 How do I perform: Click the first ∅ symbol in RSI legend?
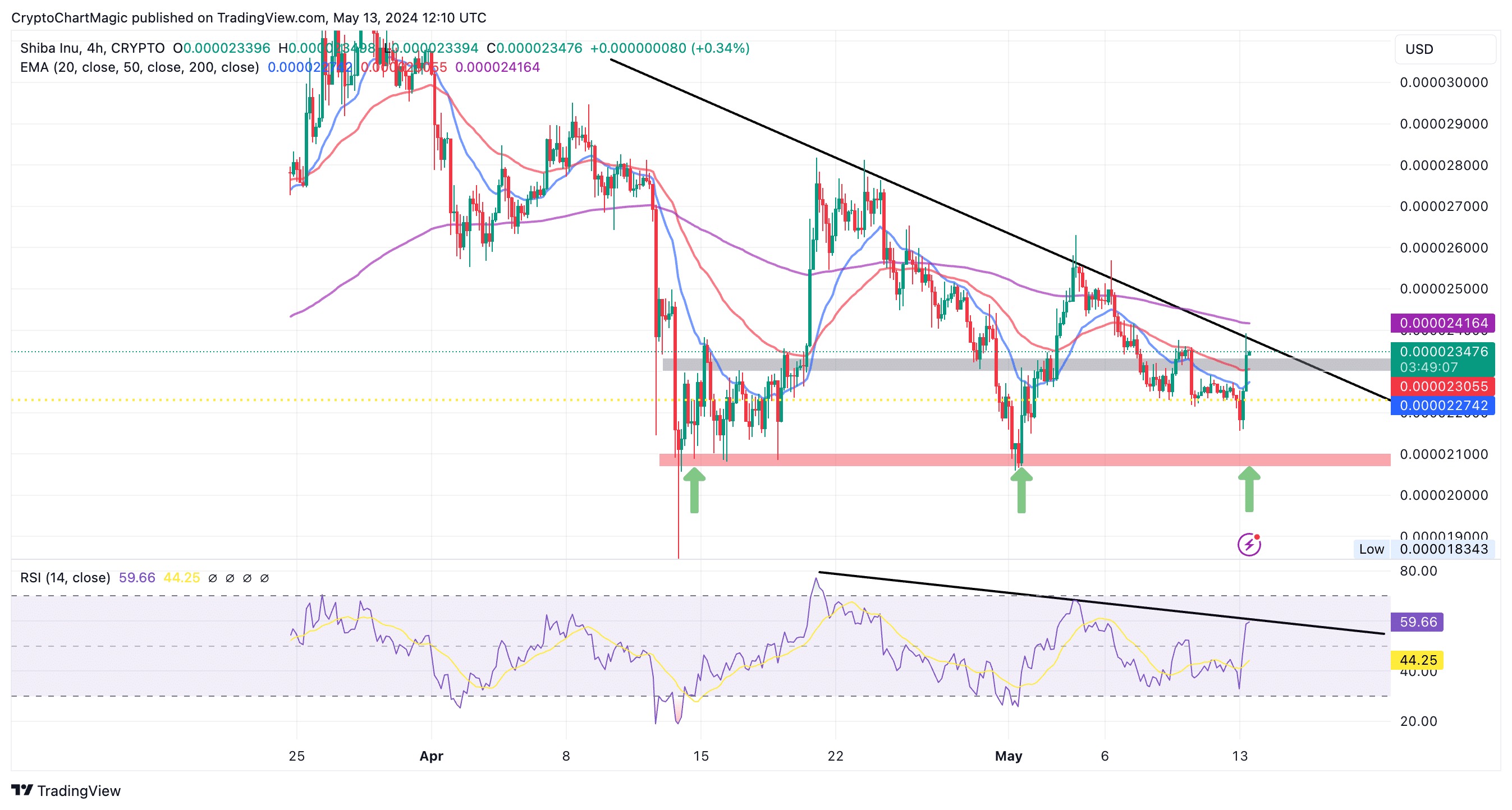click(x=213, y=578)
